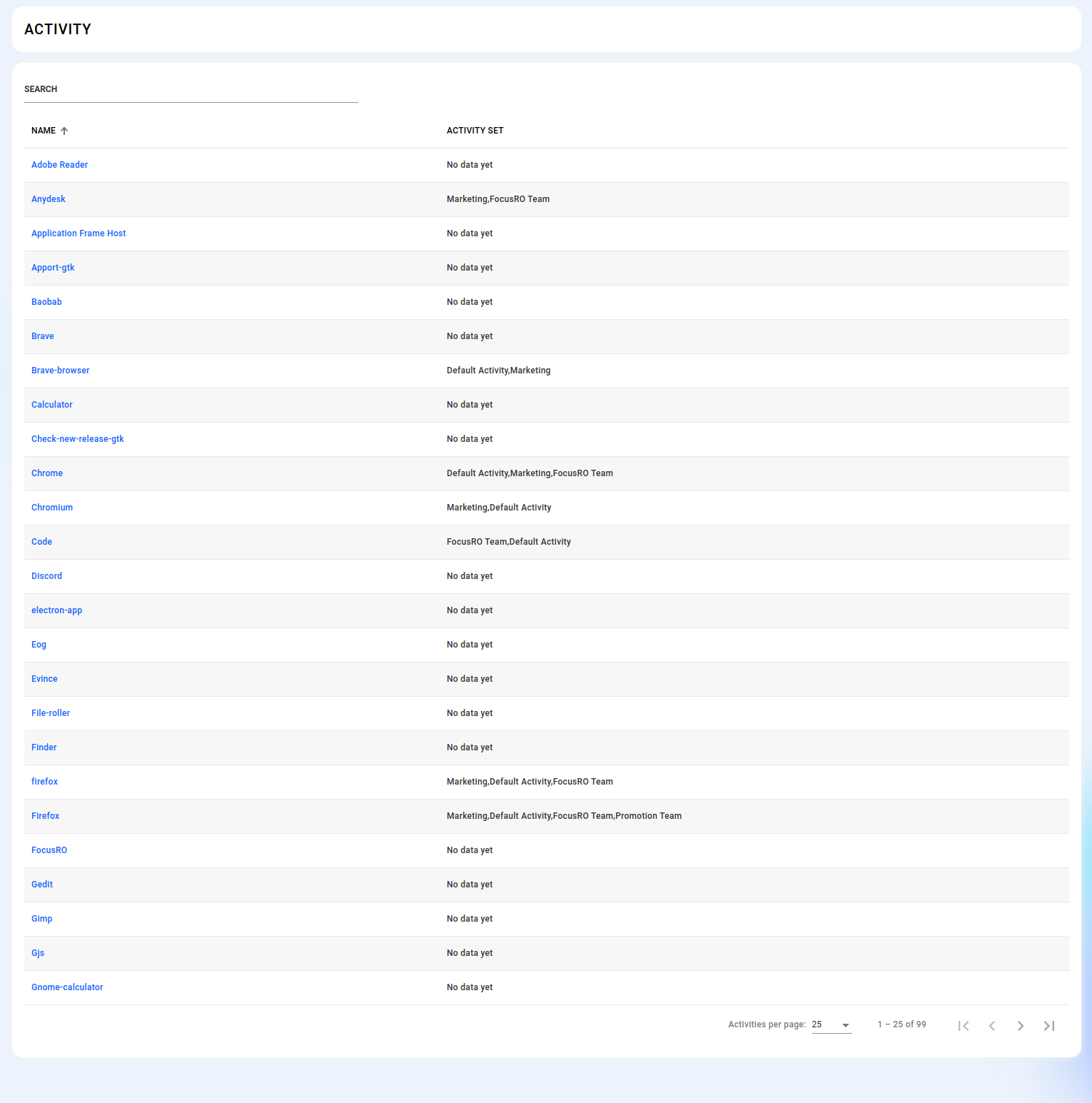Open the Brave-browser activity
This screenshot has height=1103, width=1092.
point(61,371)
